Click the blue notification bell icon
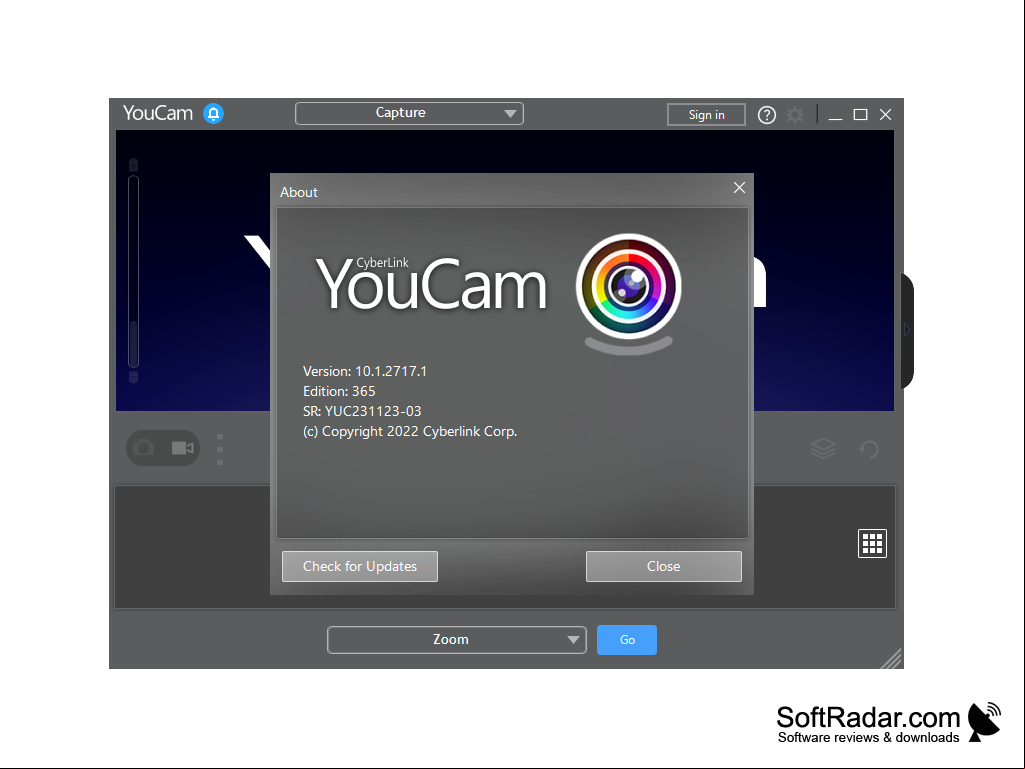The height and width of the screenshot is (769, 1025). click(213, 114)
